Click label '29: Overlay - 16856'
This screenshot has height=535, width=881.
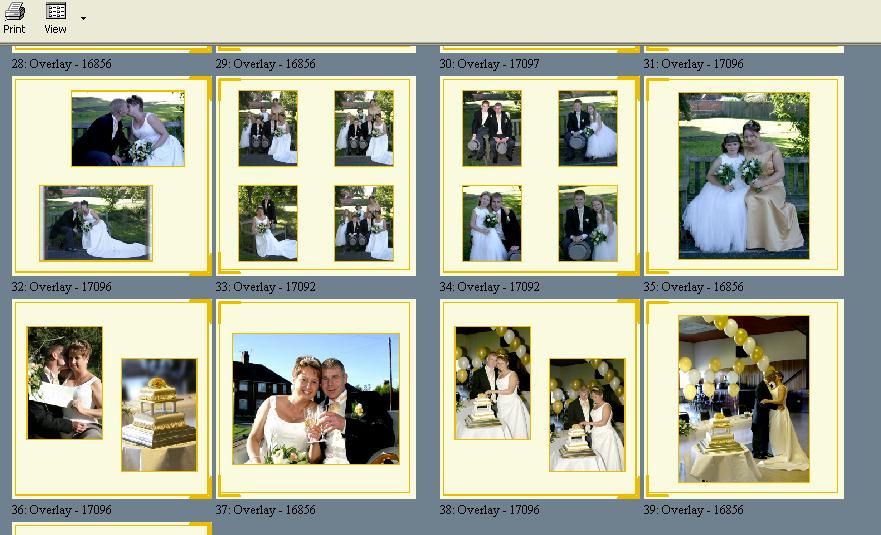tap(265, 64)
